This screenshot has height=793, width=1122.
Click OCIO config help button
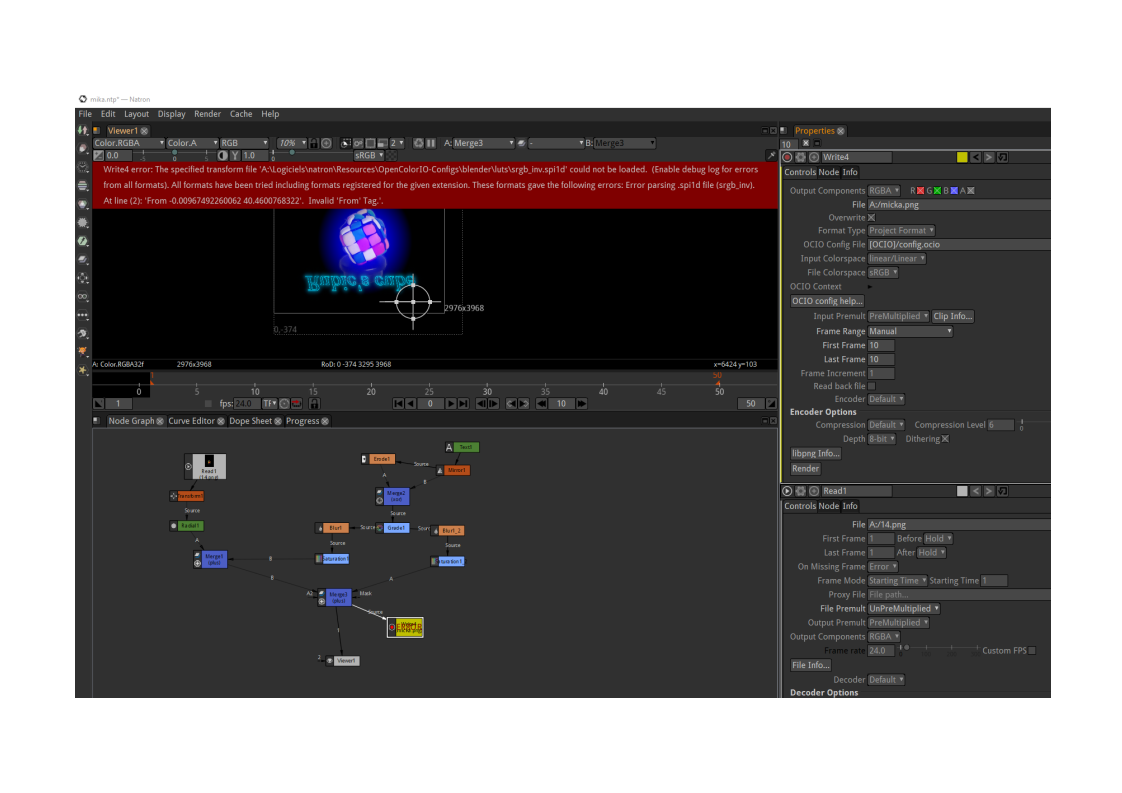827,301
